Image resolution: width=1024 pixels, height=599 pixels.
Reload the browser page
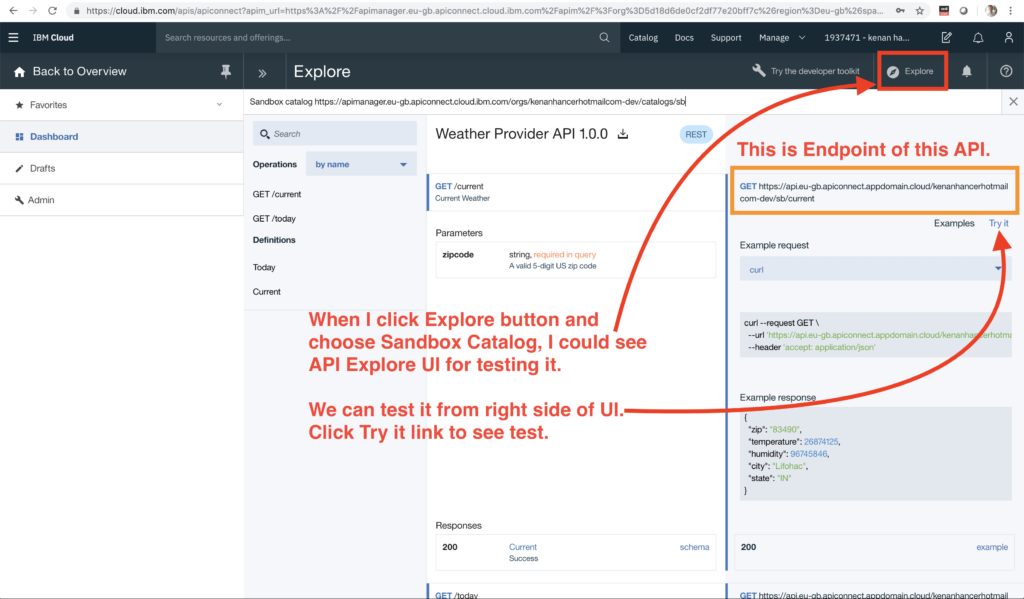[52, 10]
